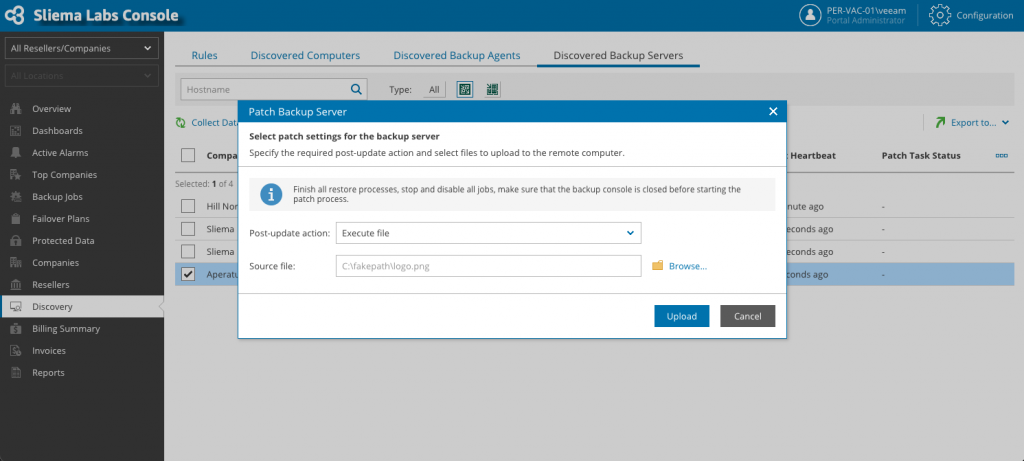
Task: Click the user profile avatar icon
Action: [x=810, y=15]
